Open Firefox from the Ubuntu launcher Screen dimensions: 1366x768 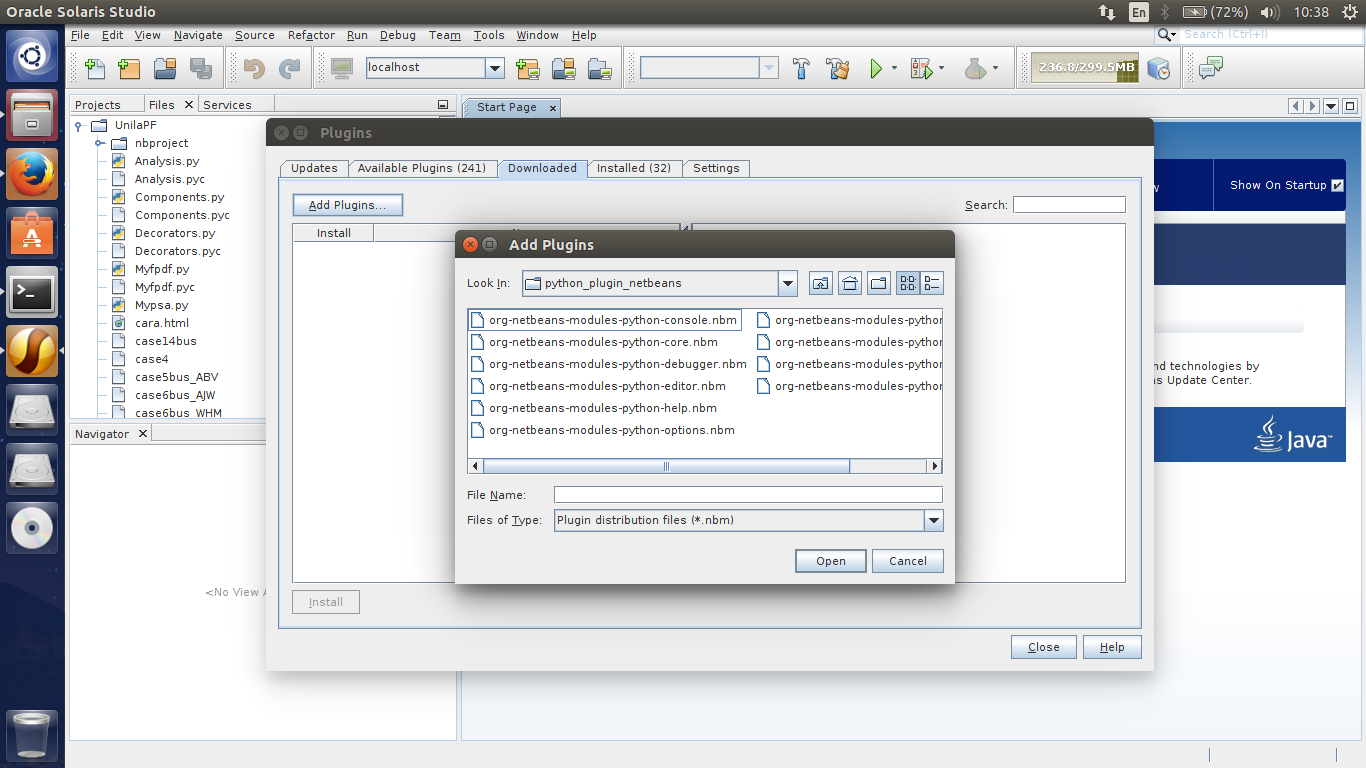click(x=32, y=173)
